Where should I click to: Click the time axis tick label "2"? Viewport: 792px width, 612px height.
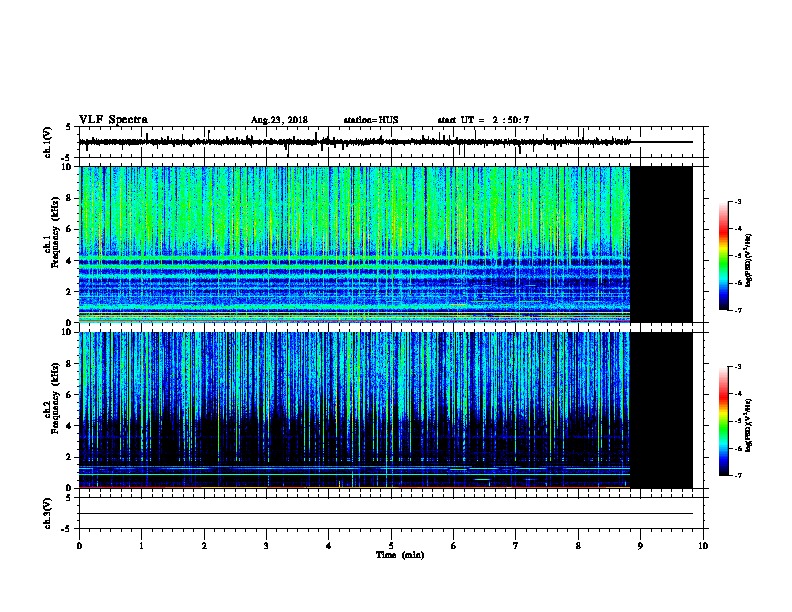pyautogui.click(x=204, y=546)
